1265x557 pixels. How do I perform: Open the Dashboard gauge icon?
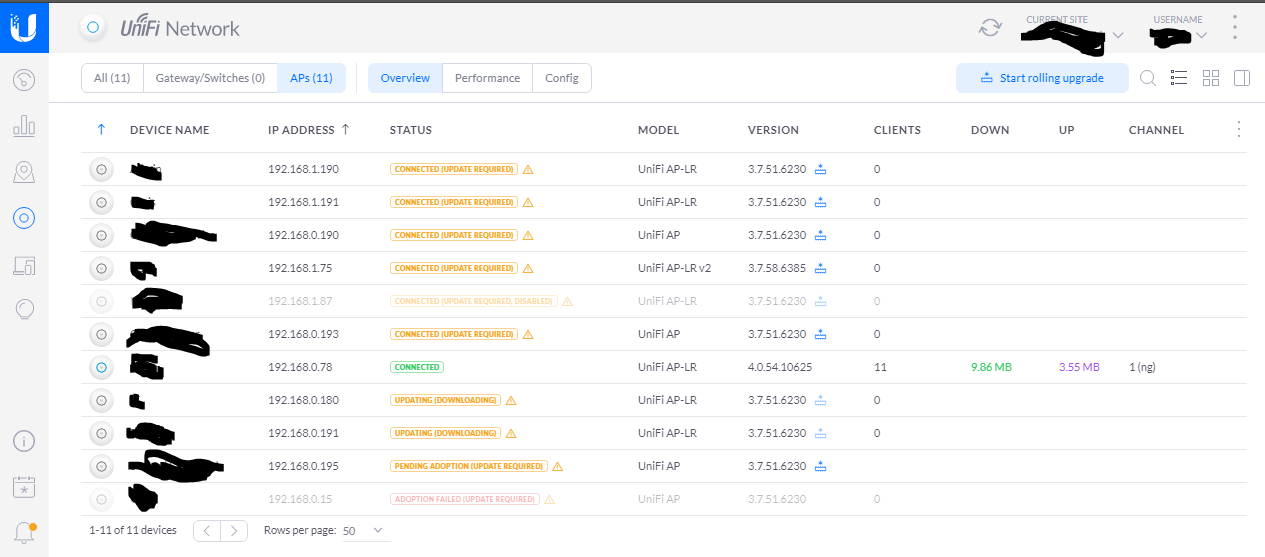click(24, 79)
